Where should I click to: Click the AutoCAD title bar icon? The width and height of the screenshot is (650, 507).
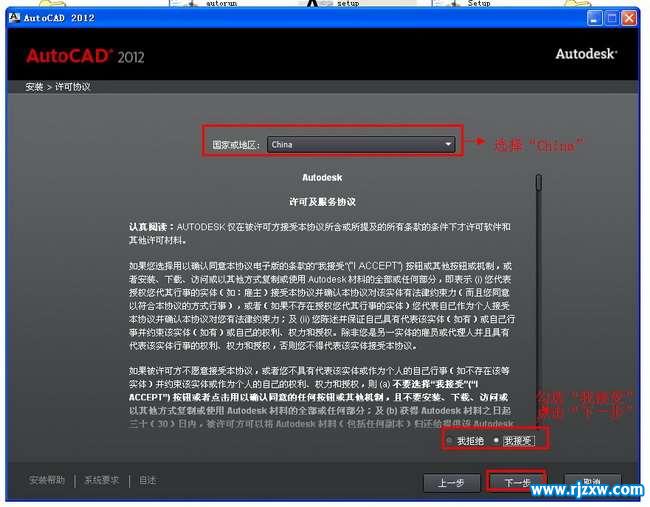point(15,18)
